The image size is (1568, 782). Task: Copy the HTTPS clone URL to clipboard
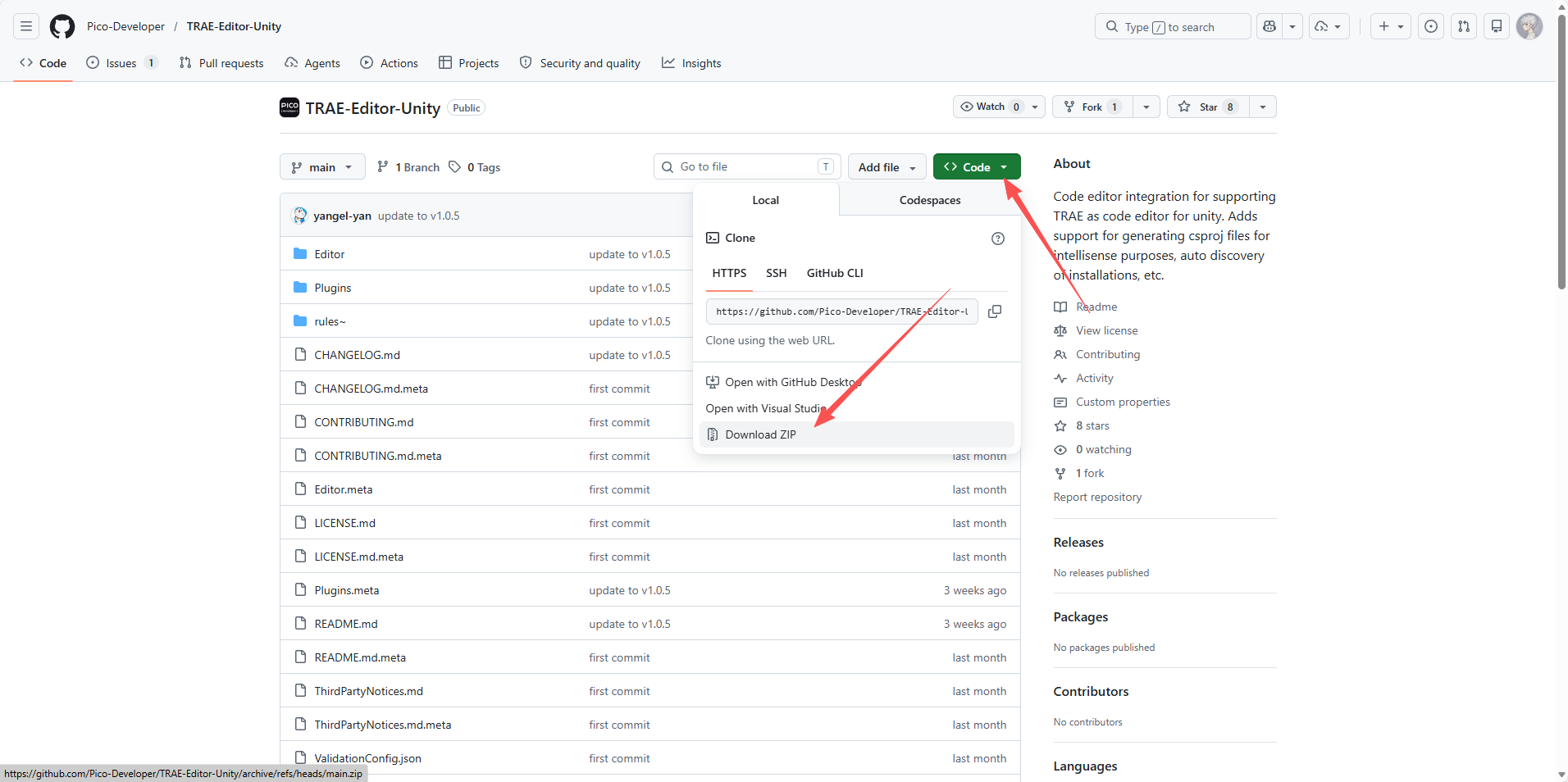[995, 311]
